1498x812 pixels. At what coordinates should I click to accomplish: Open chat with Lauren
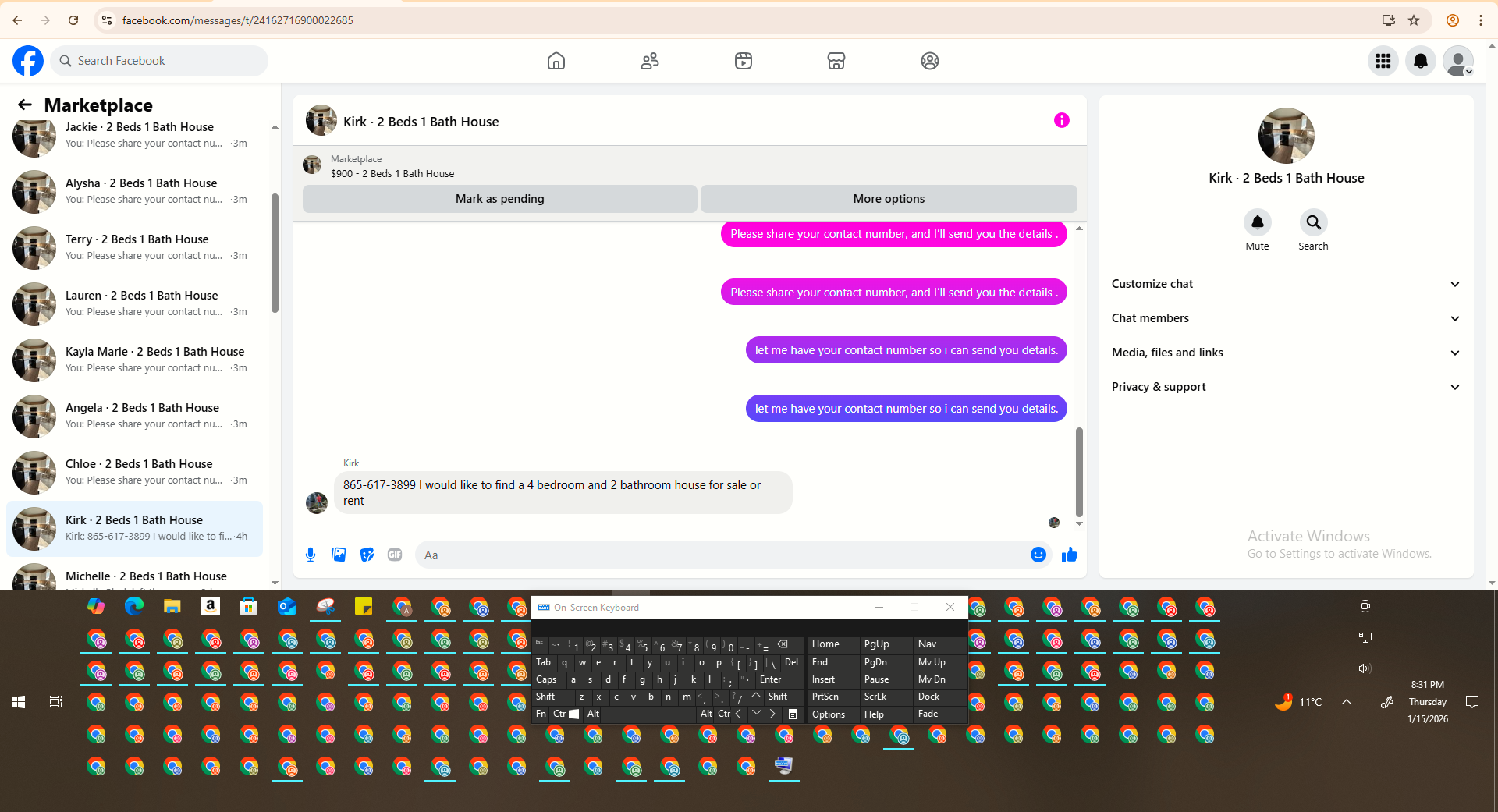[134, 304]
